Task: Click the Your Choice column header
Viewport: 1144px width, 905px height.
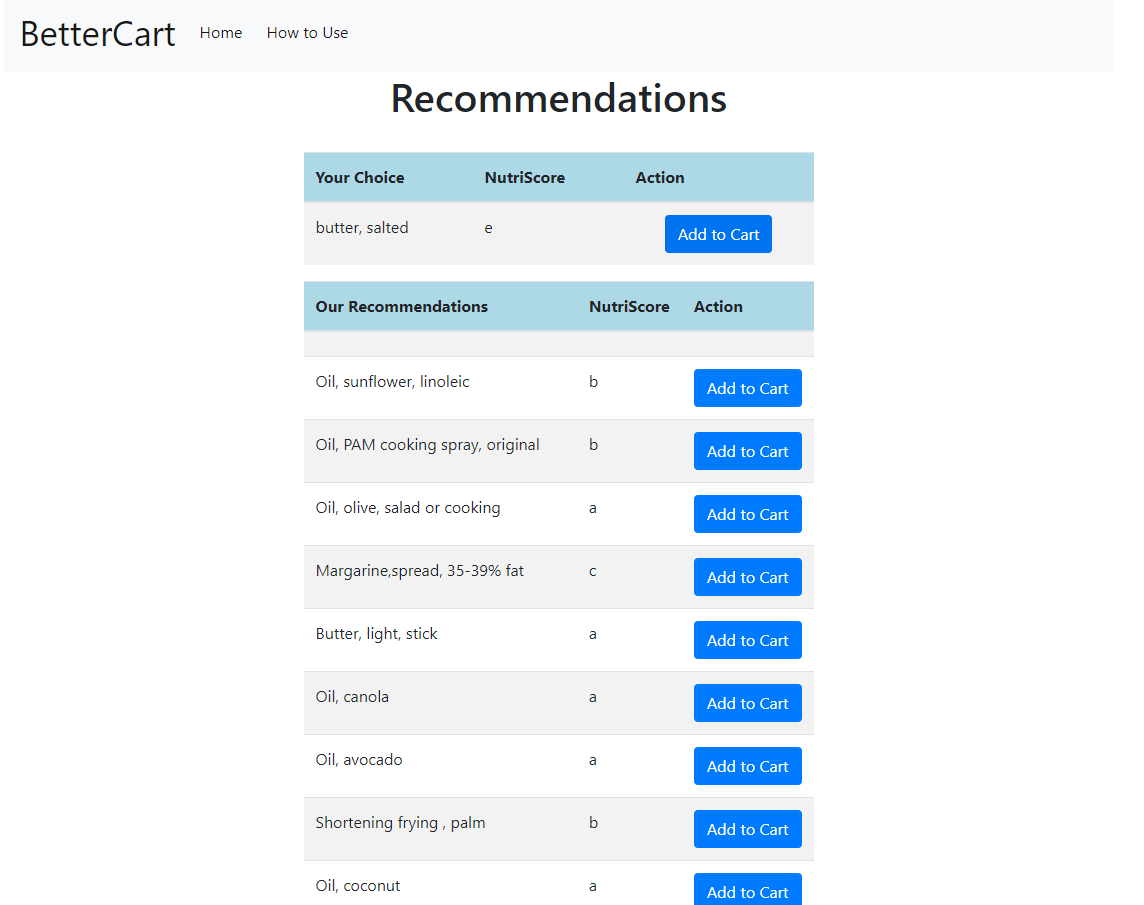Action: [x=360, y=177]
